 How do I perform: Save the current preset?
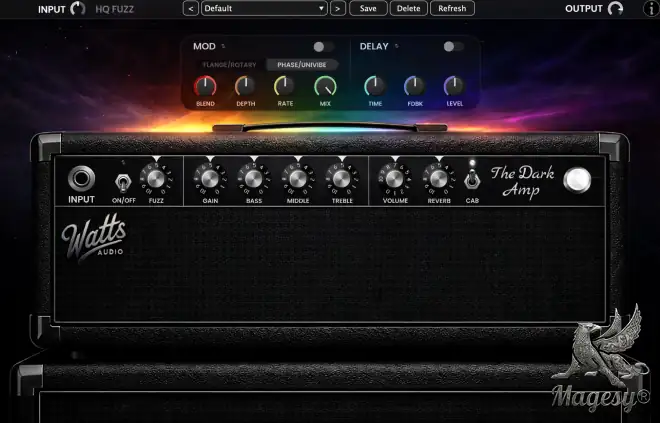click(368, 8)
